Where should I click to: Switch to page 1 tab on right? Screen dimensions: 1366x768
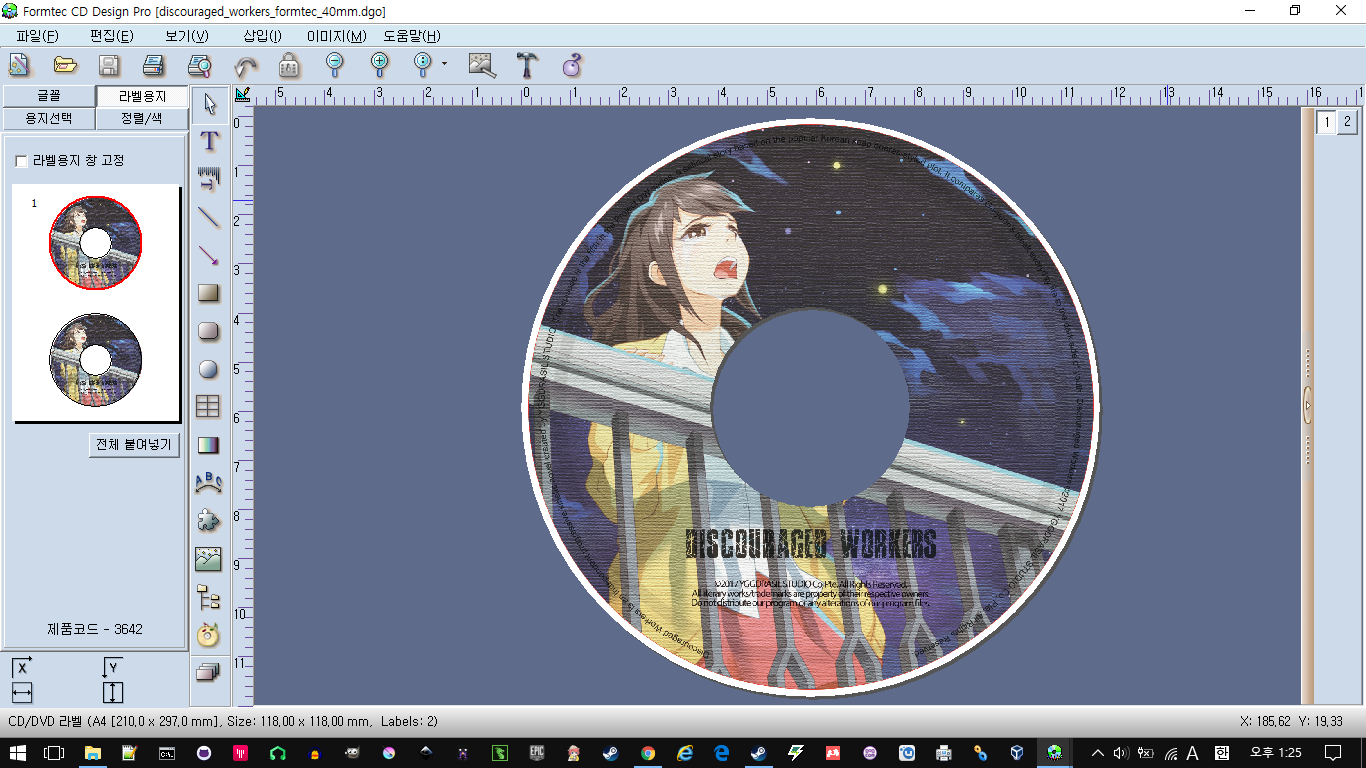coord(1326,122)
